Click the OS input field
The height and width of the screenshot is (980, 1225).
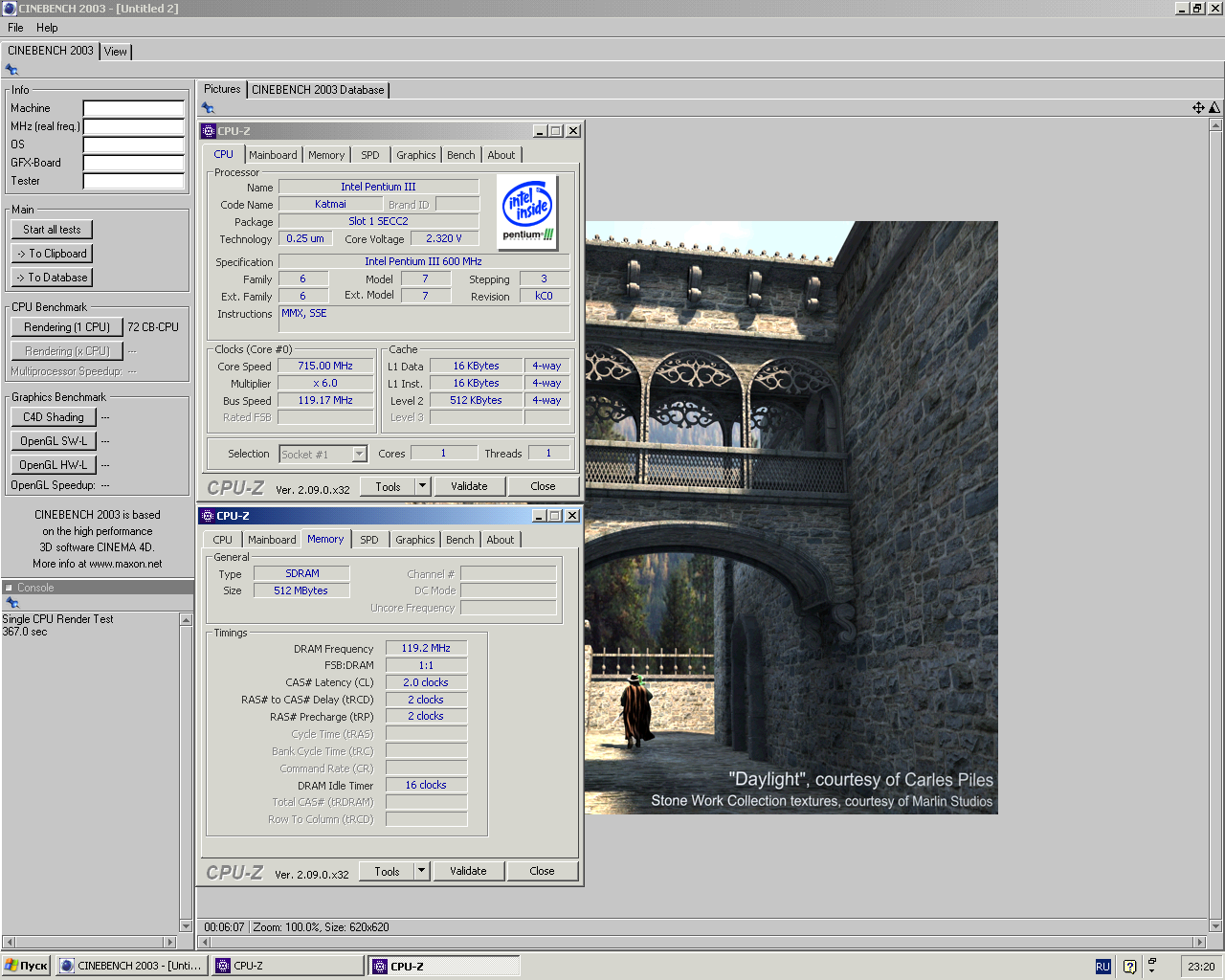[134, 145]
